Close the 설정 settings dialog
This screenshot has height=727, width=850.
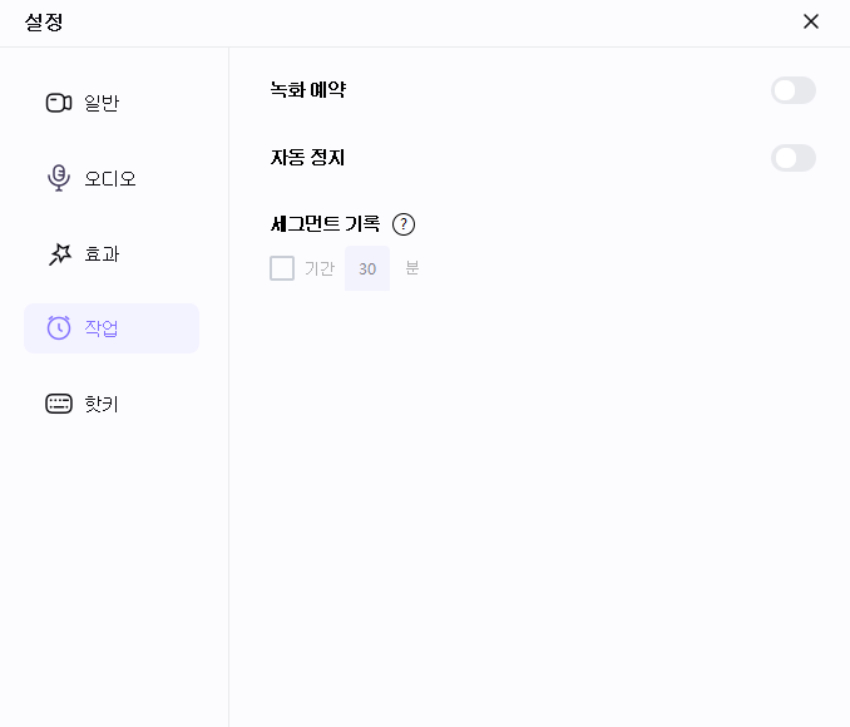pyautogui.click(x=811, y=21)
